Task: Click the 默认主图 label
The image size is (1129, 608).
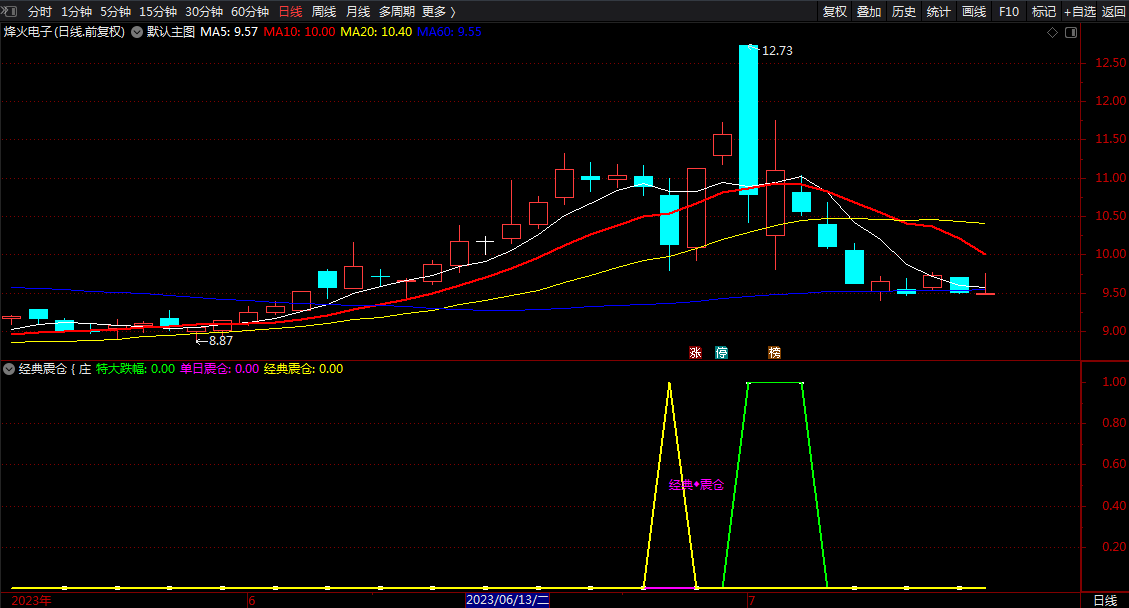Action: 171,32
